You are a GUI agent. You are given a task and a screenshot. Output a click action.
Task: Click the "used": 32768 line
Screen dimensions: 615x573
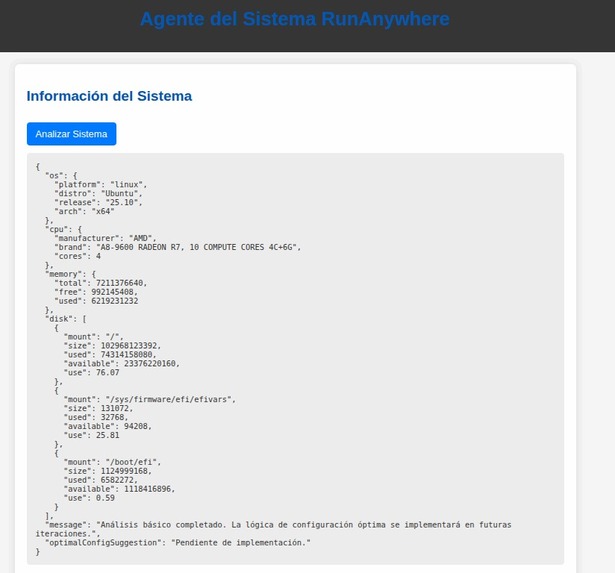[x=96, y=418]
